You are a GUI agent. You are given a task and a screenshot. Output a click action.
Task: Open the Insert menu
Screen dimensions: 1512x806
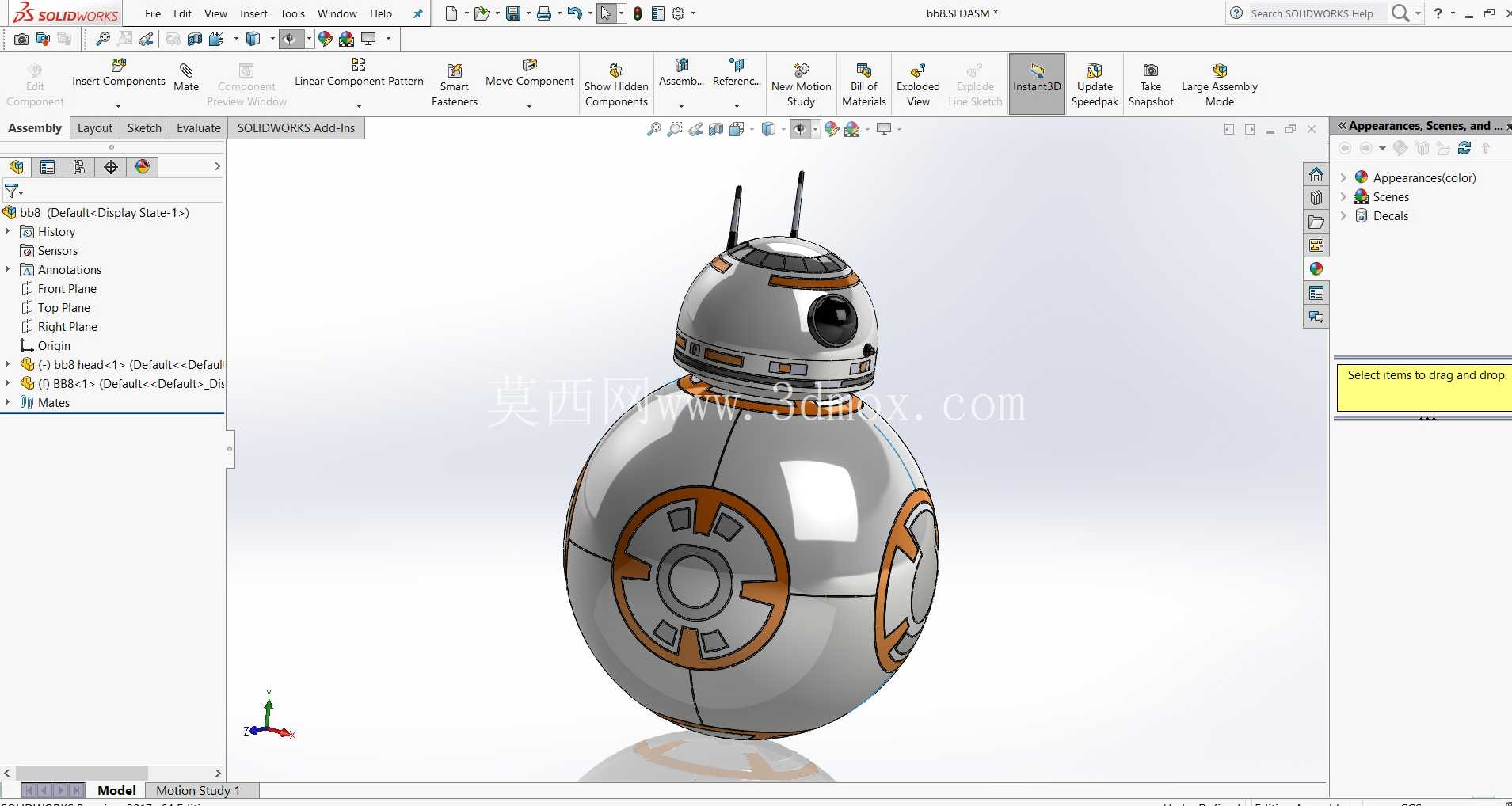253,13
